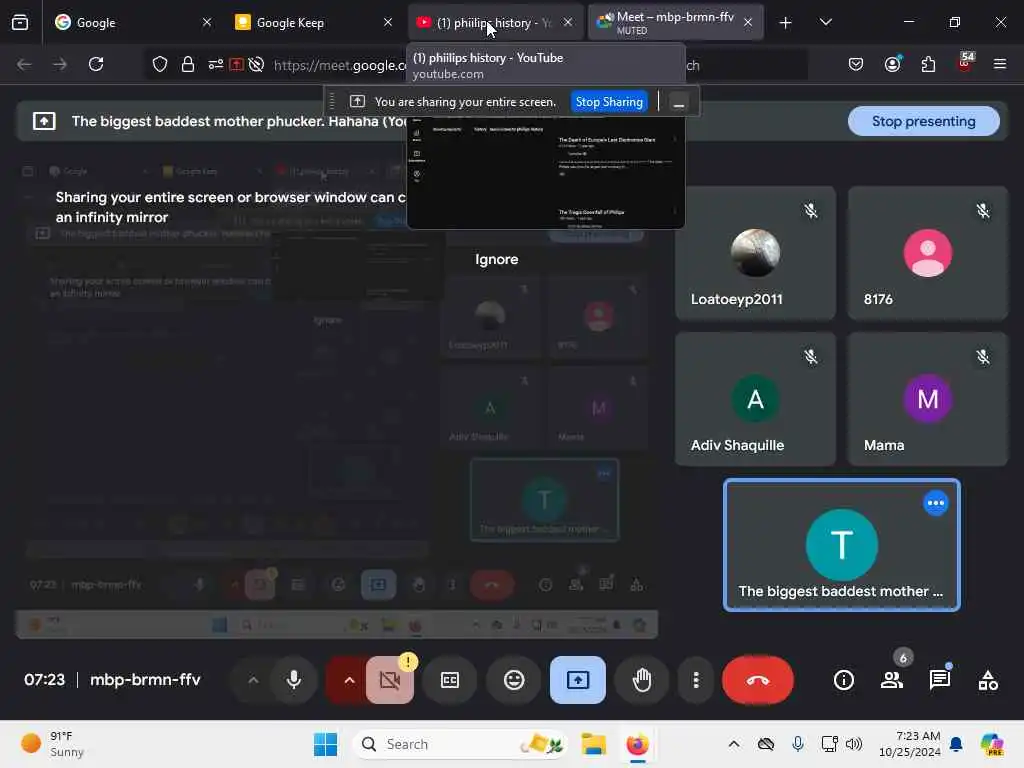1024x768 pixels.
Task: Select Mama participant tile
Action: pyautogui.click(x=927, y=399)
